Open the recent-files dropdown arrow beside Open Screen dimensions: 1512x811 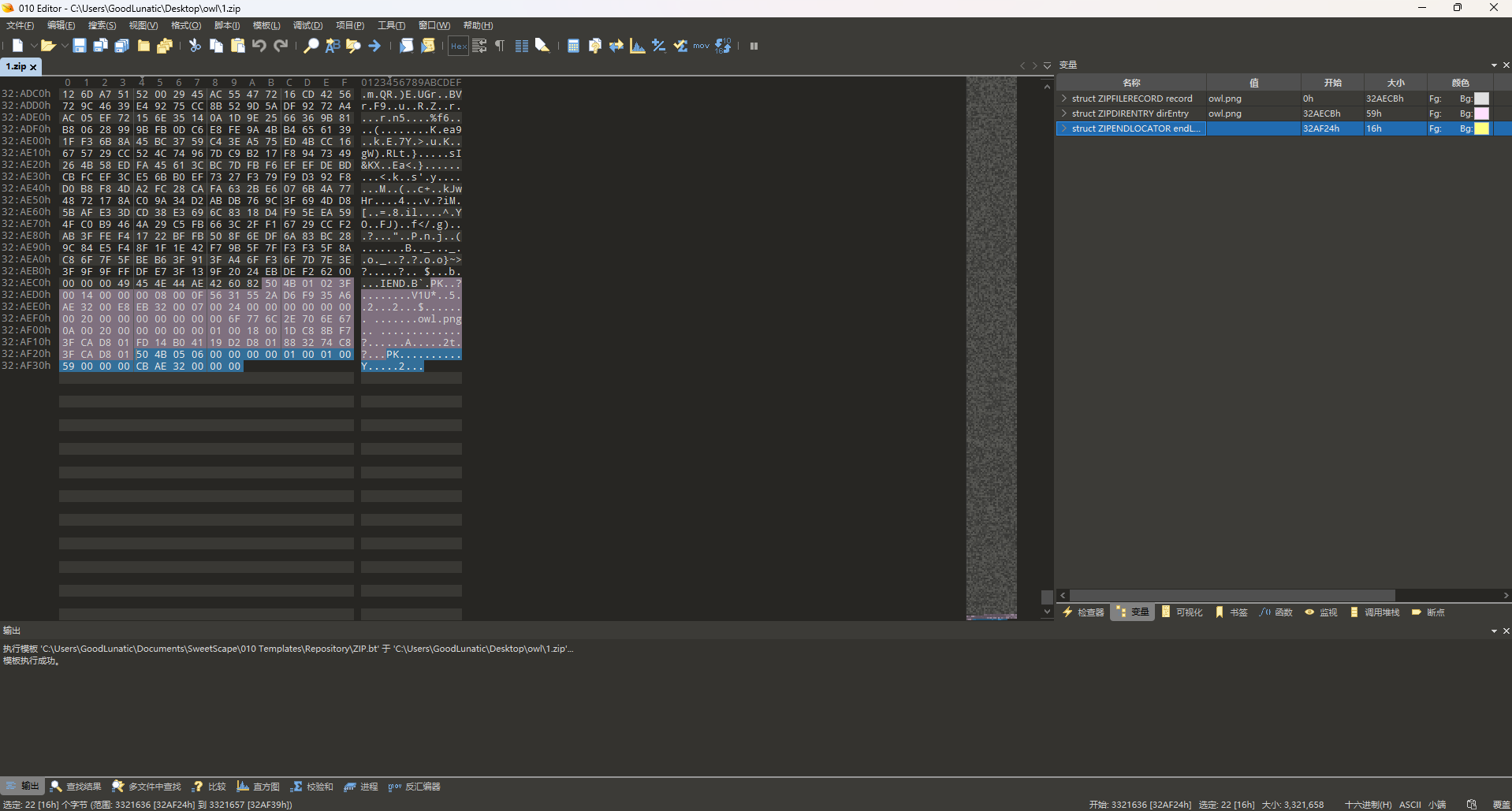[x=64, y=46]
